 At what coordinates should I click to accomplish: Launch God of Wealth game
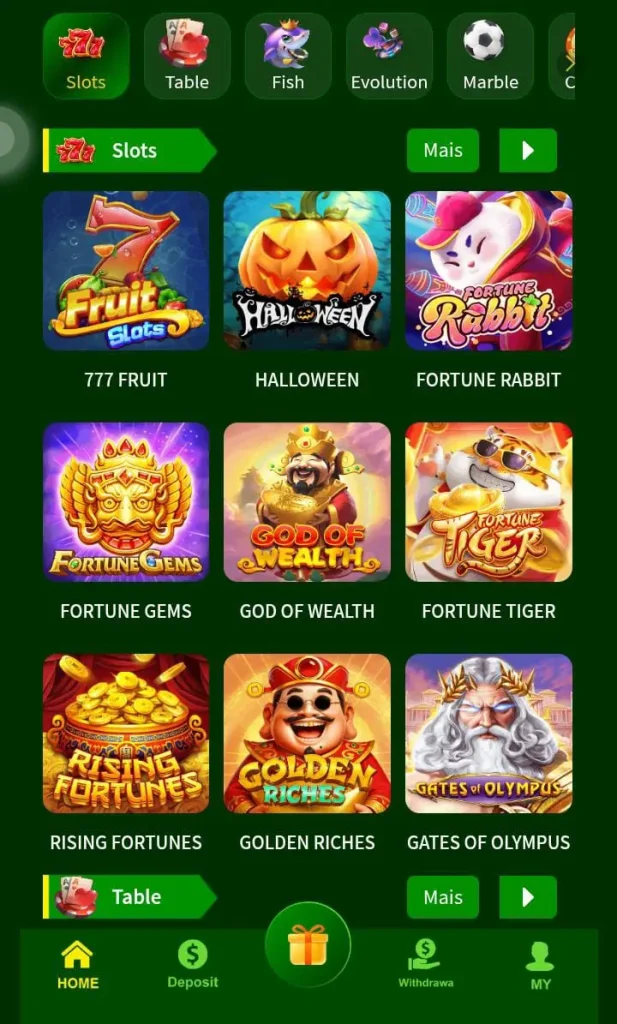click(x=307, y=502)
